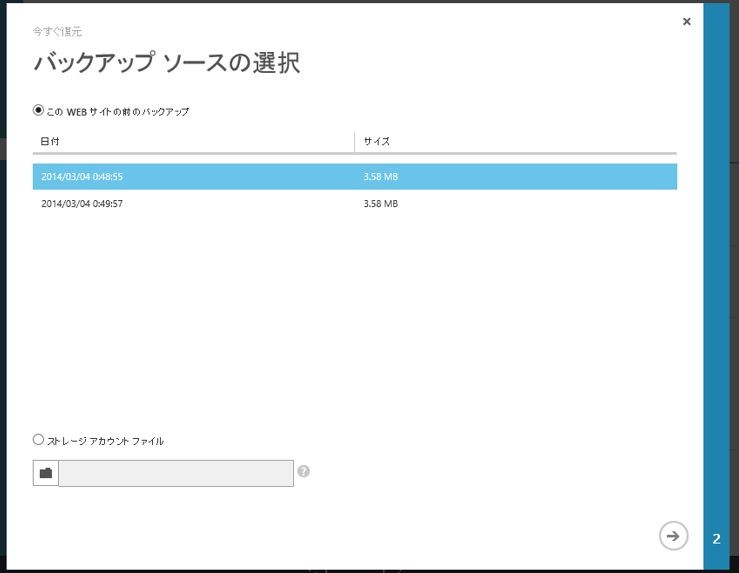
Task: Close the restore dialog with the X
Action: (687, 21)
